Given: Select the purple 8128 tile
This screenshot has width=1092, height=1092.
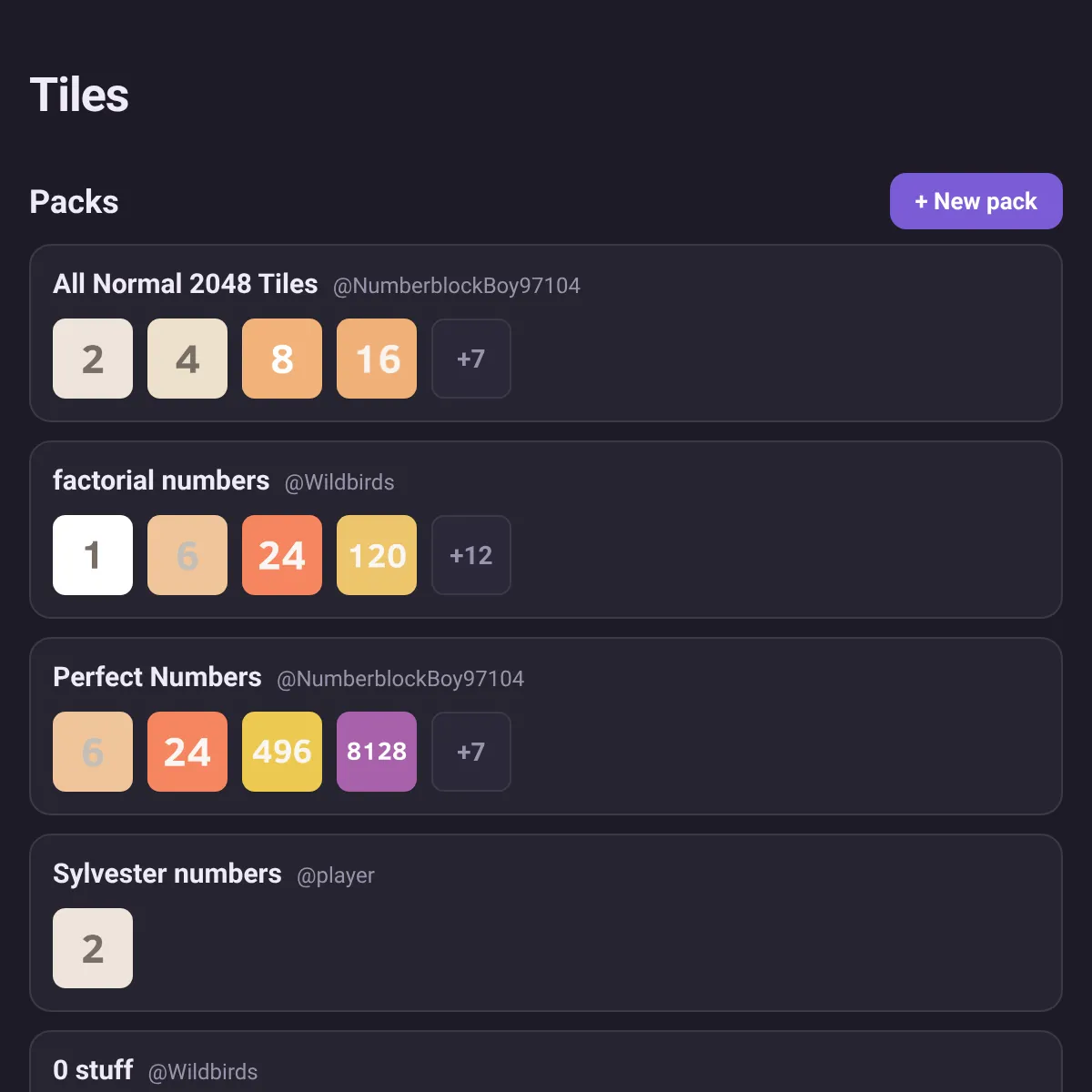Looking at the screenshot, I should coord(377,752).
